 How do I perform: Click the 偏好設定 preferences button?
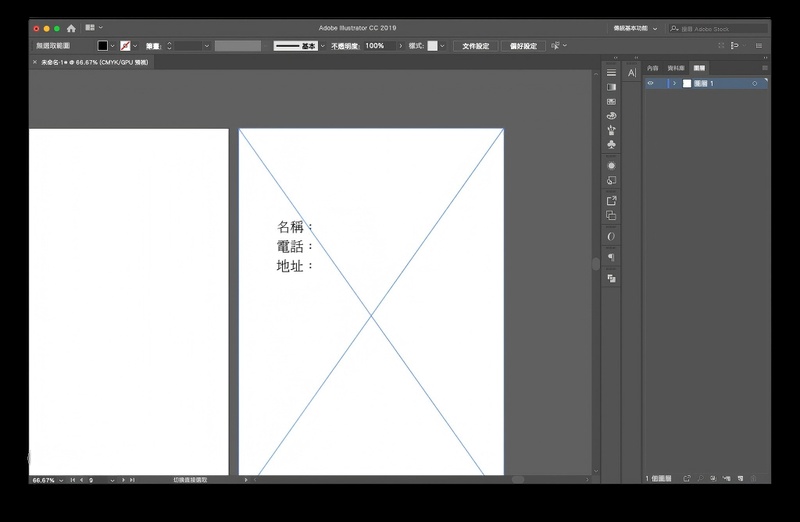tap(523, 46)
